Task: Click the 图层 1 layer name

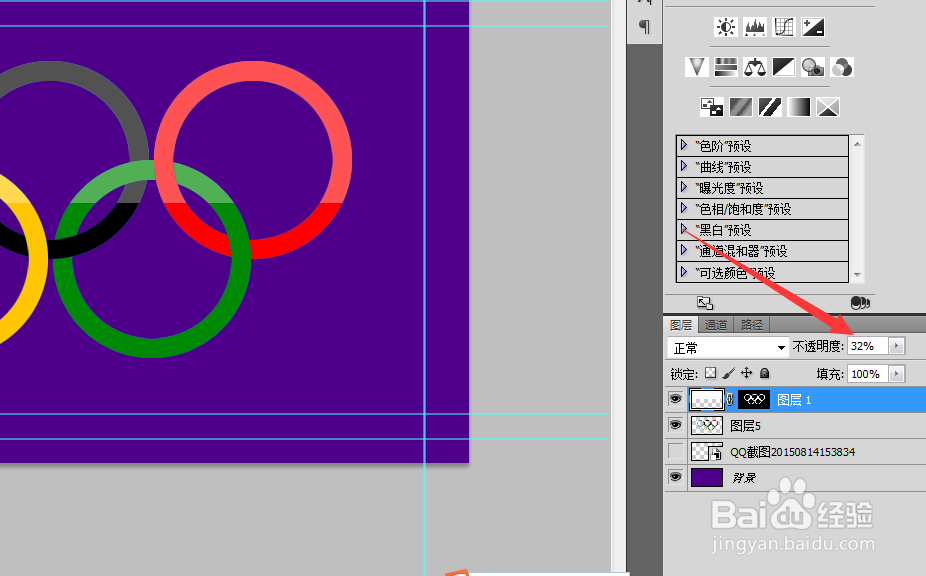Action: [x=794, y=400]
